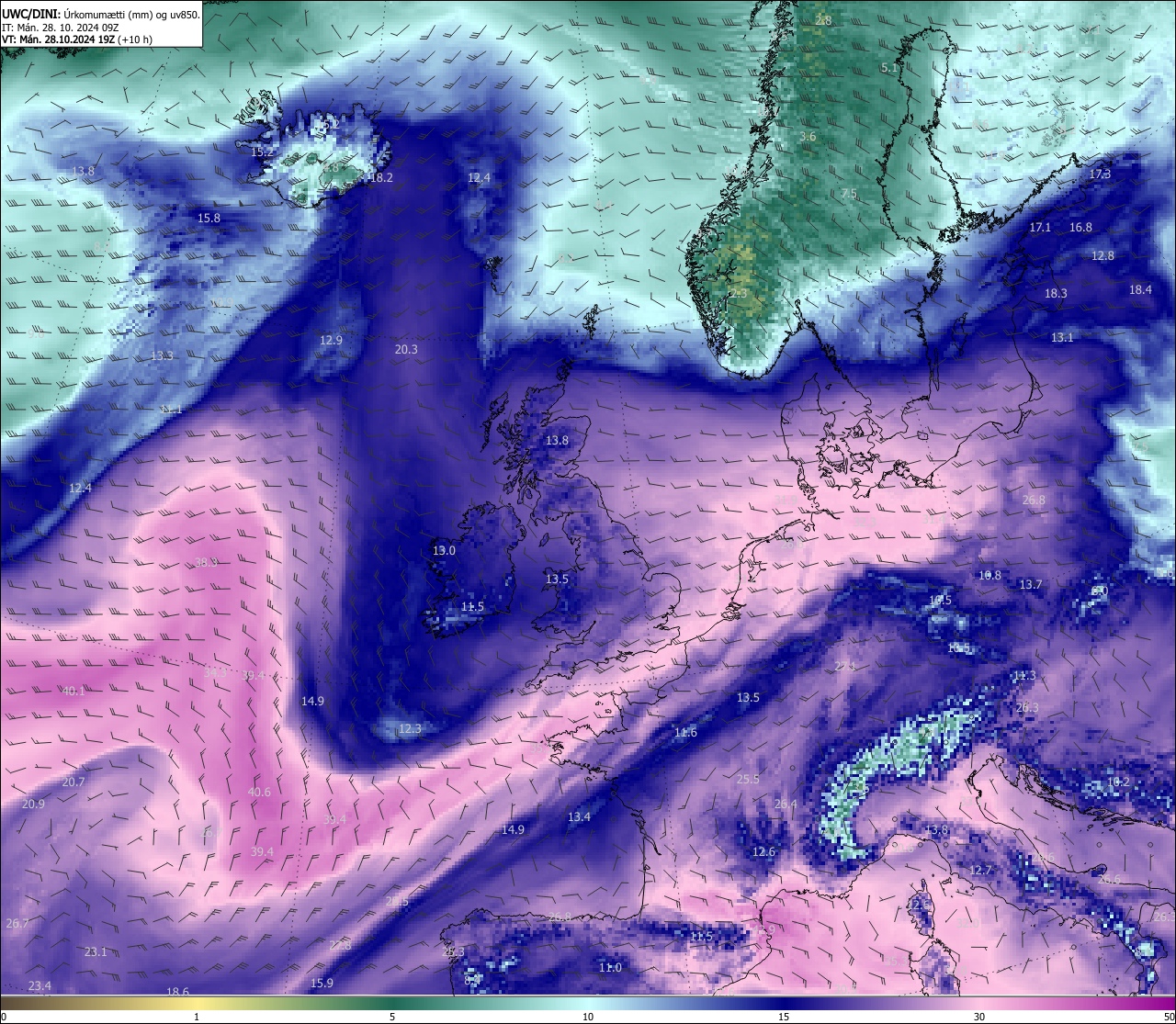The width and height of the screenshot is (1176, 1024).
Task: Click the 13.0 value over western Ireland
Action: click(444, 550)
